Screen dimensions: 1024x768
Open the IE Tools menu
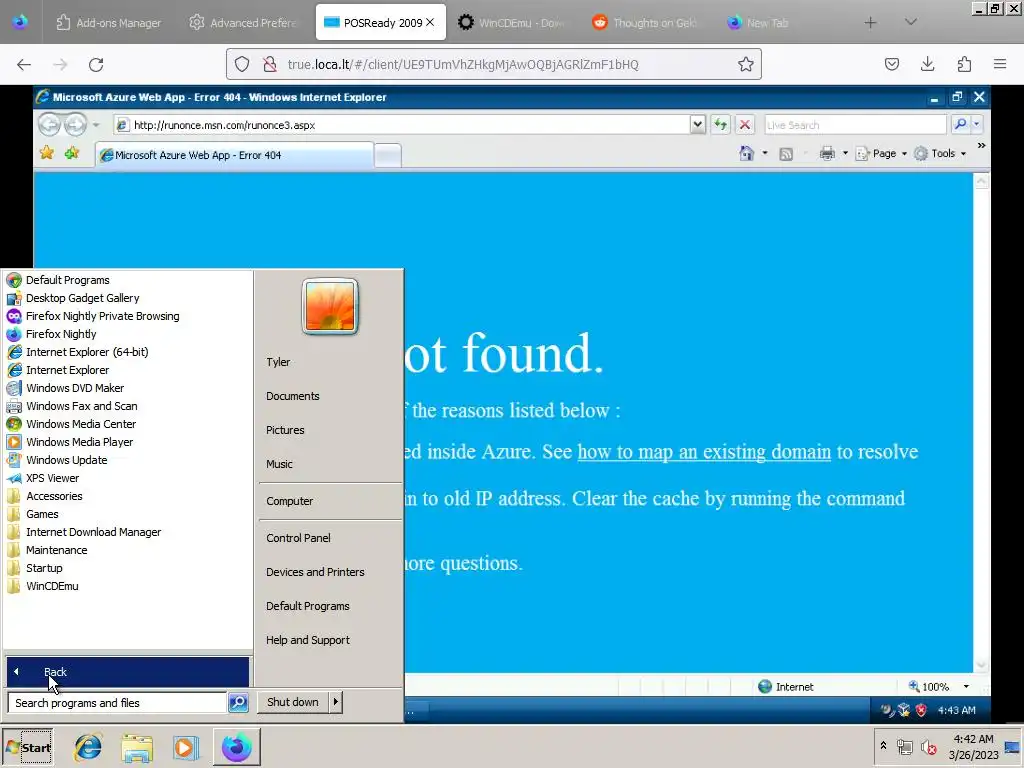tap(940, 153)
